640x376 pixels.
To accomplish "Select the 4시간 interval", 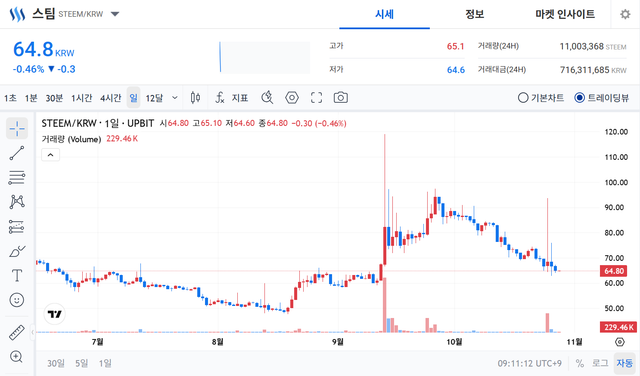I will click(x=111, y=98).
